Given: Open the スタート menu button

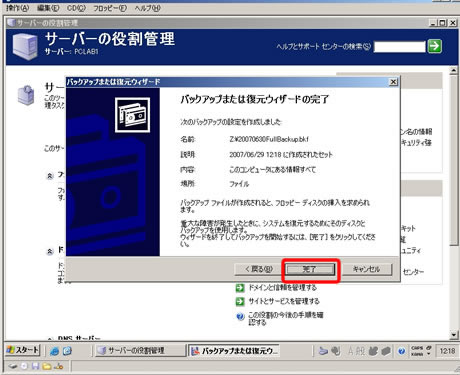Looking at the screenshot, I should [23, 350].
